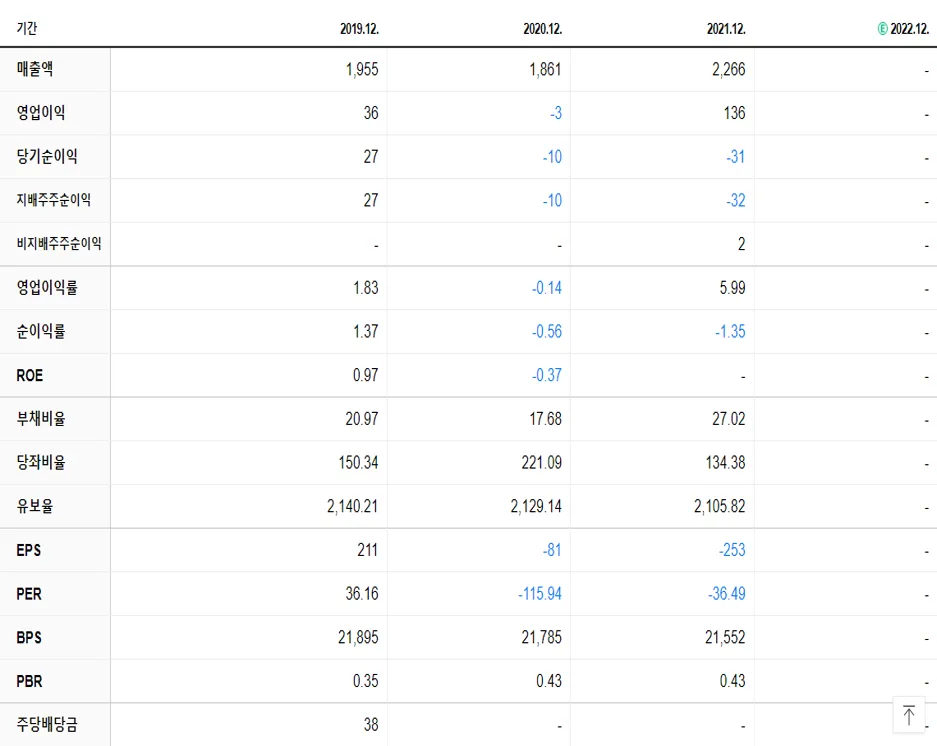Click the 당좌비율 row label
Viewport: 937px width, 746px height.
pos(41,462)
